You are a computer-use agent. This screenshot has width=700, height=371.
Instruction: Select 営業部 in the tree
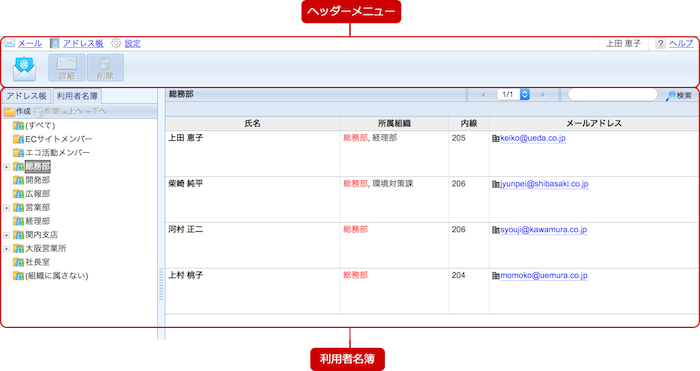click(x=38, y=207)
